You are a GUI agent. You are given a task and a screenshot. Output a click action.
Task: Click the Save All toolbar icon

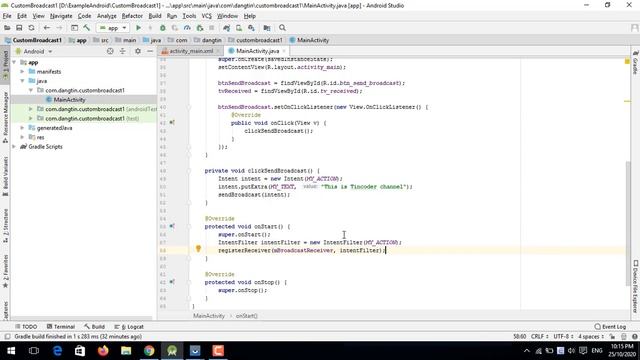(19, 28)
